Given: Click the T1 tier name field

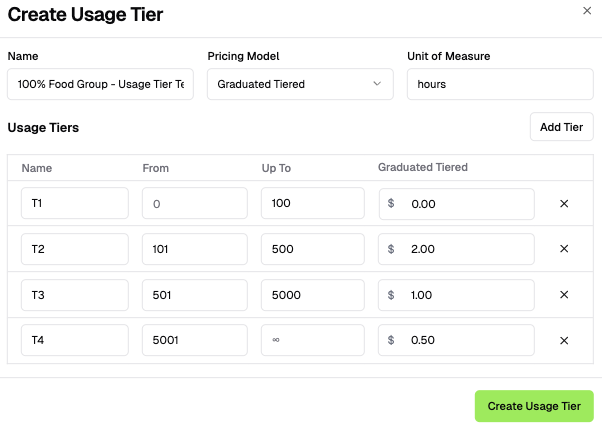Looking at the screenshot, I should pyautogui.click(x=75, y=203).
